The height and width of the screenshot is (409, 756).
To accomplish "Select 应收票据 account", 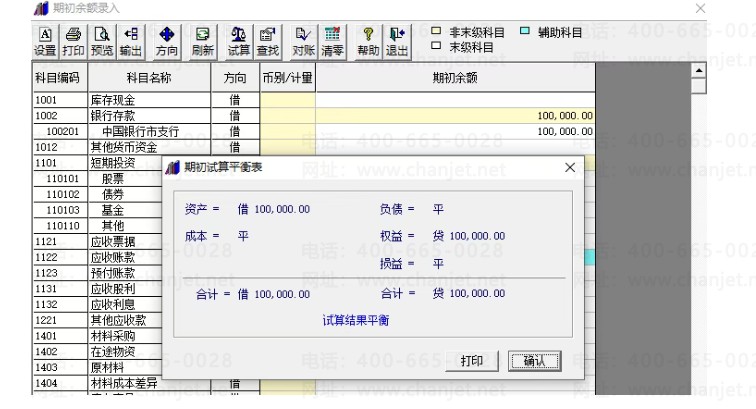I will point(113,242).
